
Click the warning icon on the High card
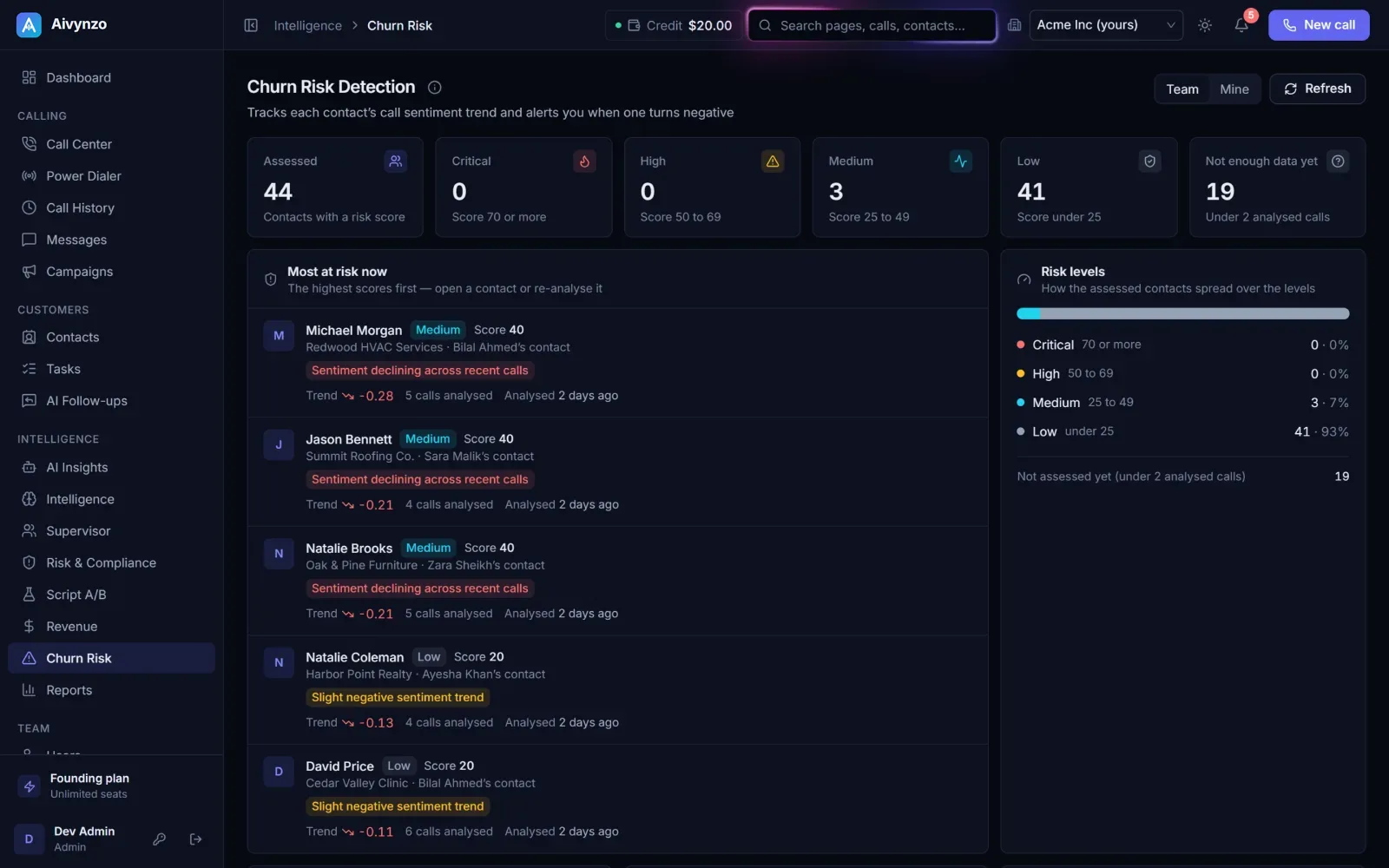point(773,161)
